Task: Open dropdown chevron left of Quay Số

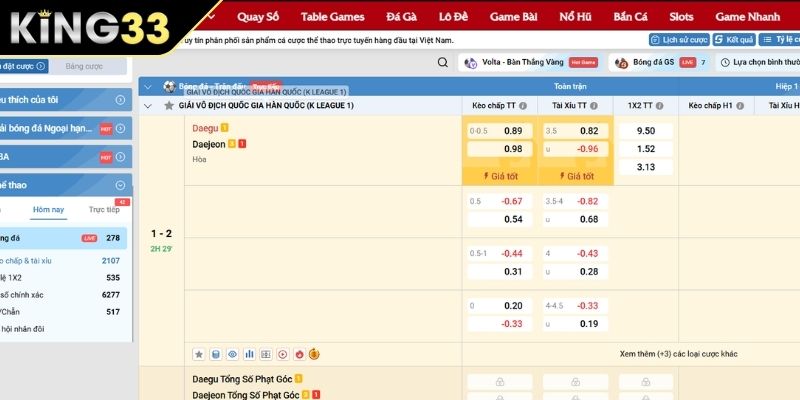Action: coord(212,16)
